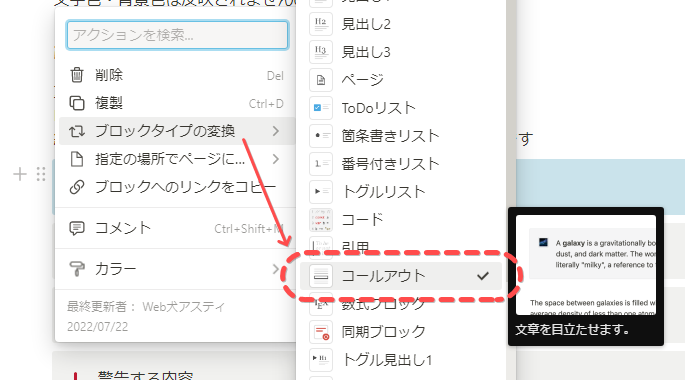Click the コード block icon
This screenshot has width=685, height=380.
(321, 219)
